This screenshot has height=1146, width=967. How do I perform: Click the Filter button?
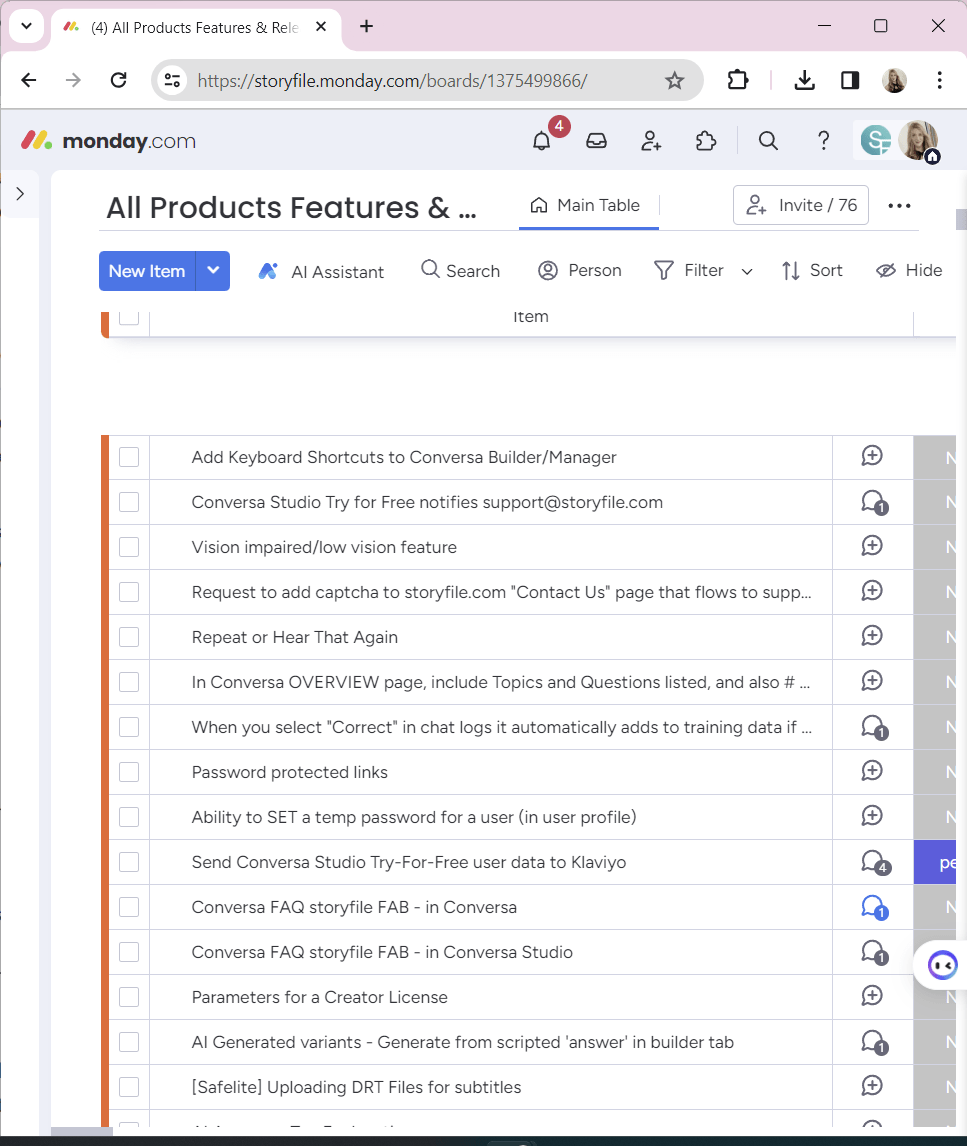coord(689,270)
